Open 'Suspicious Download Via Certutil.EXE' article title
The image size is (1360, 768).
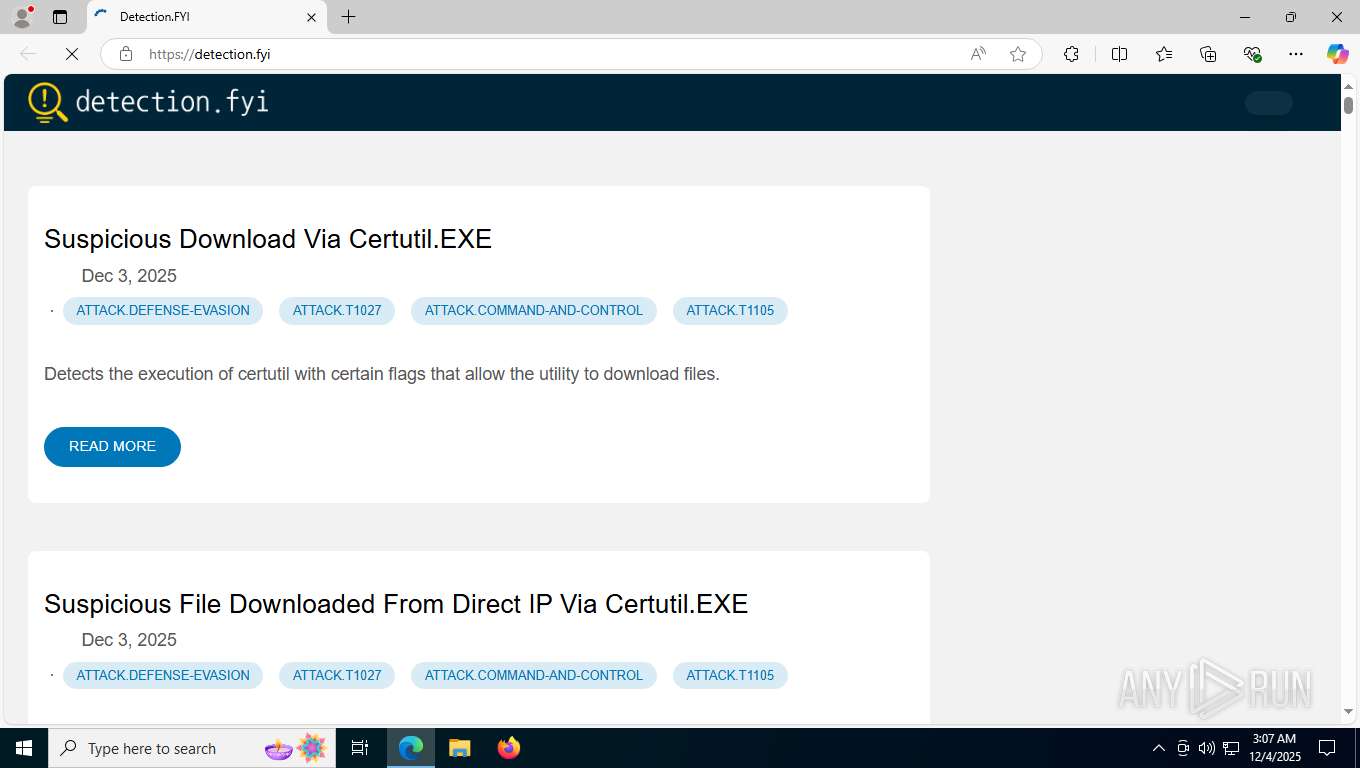(268, 239)
